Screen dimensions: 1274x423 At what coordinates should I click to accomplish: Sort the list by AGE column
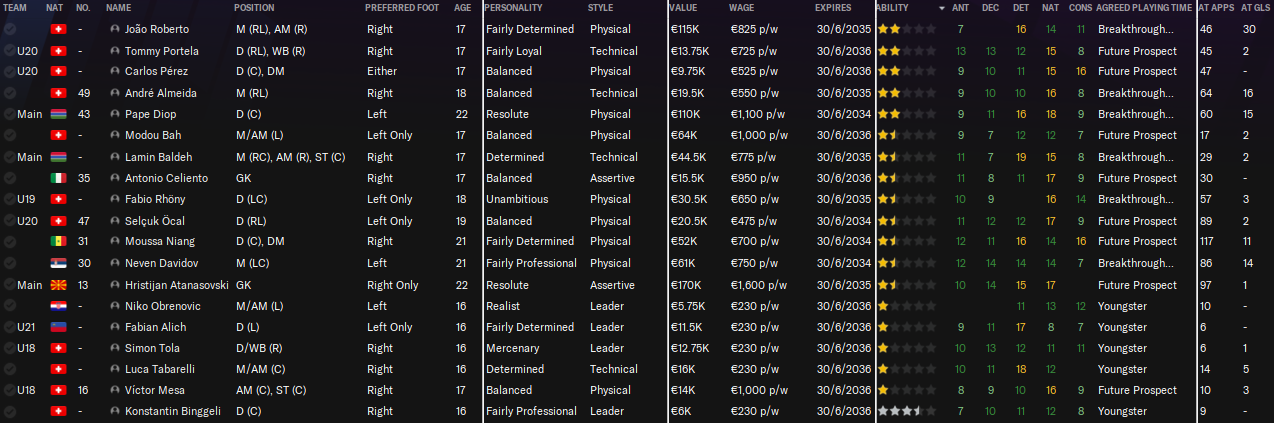pos(463,8)
